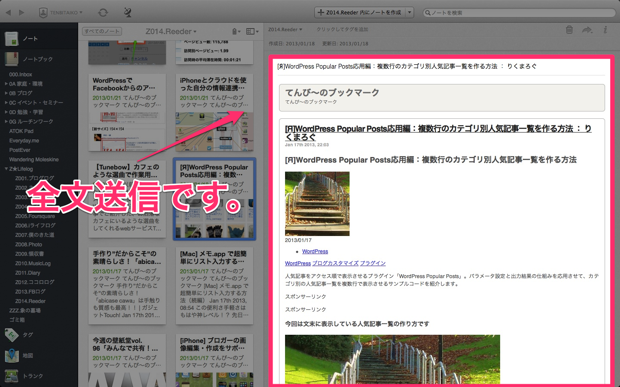Show note info with the i icon
This screenshot has width=620, height=387.
[x=605, y=30]
